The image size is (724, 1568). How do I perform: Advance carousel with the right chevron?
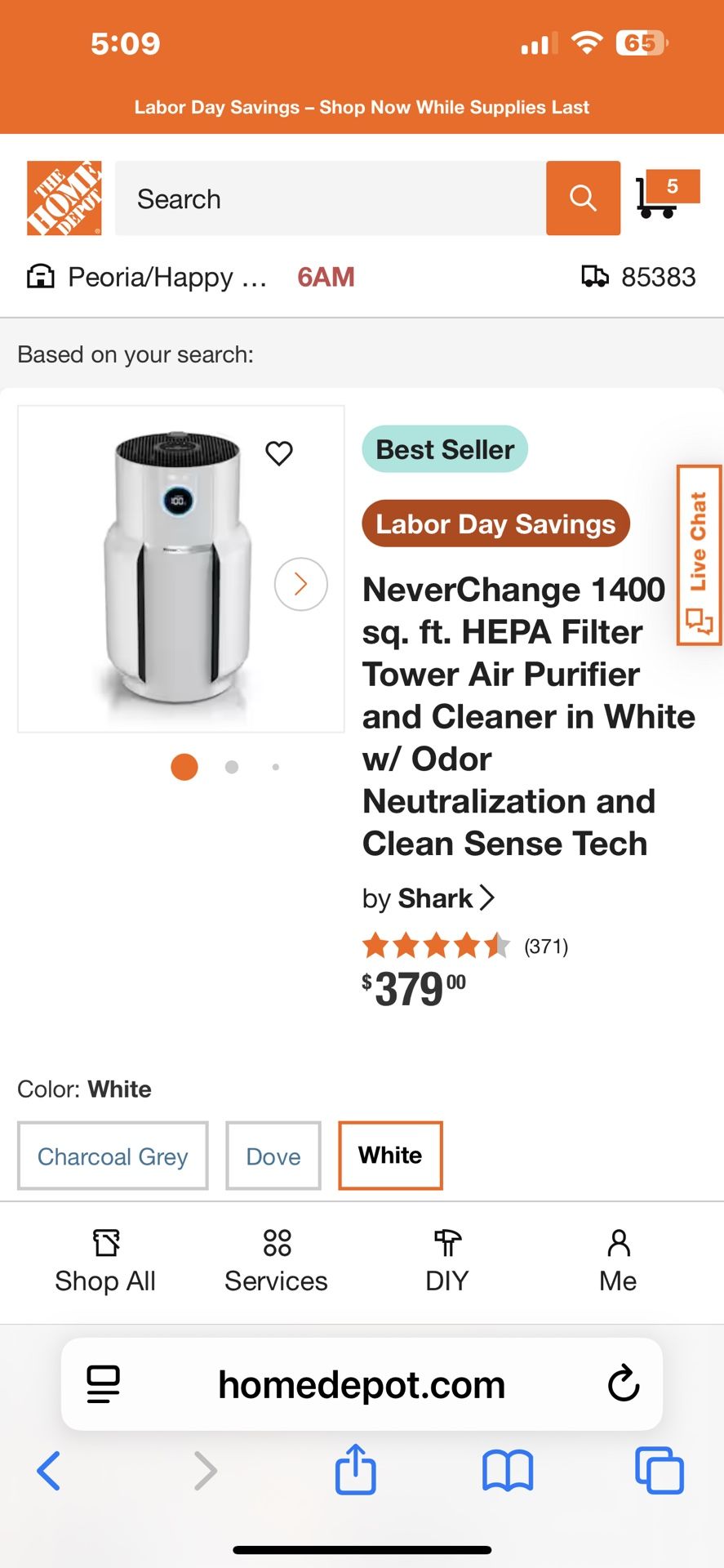click(300, 584)
